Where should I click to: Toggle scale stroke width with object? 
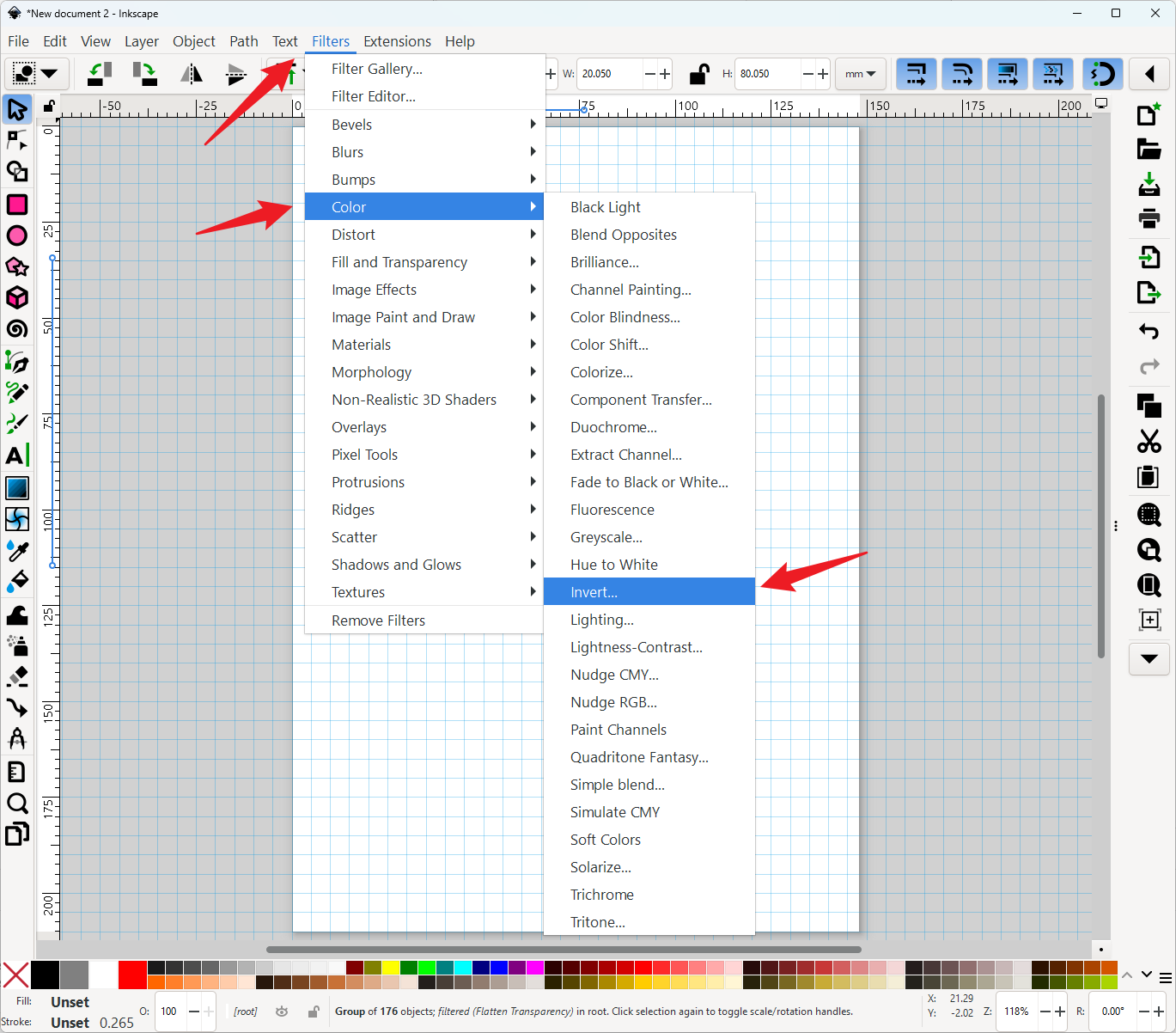click(x=917, y=74)
